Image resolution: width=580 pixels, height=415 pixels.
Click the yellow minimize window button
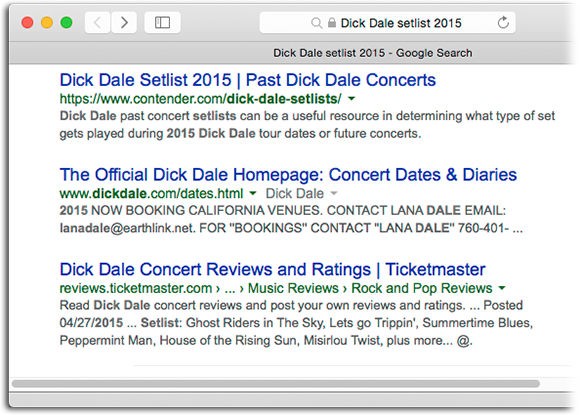pos(47,23)
